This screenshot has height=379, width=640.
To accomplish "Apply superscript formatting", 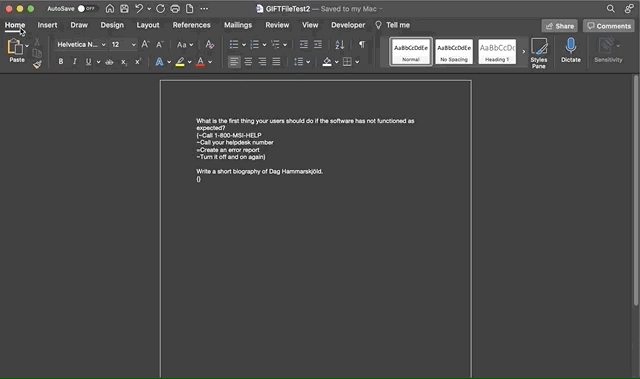I will pyautogui.click(x=138, y=62).
